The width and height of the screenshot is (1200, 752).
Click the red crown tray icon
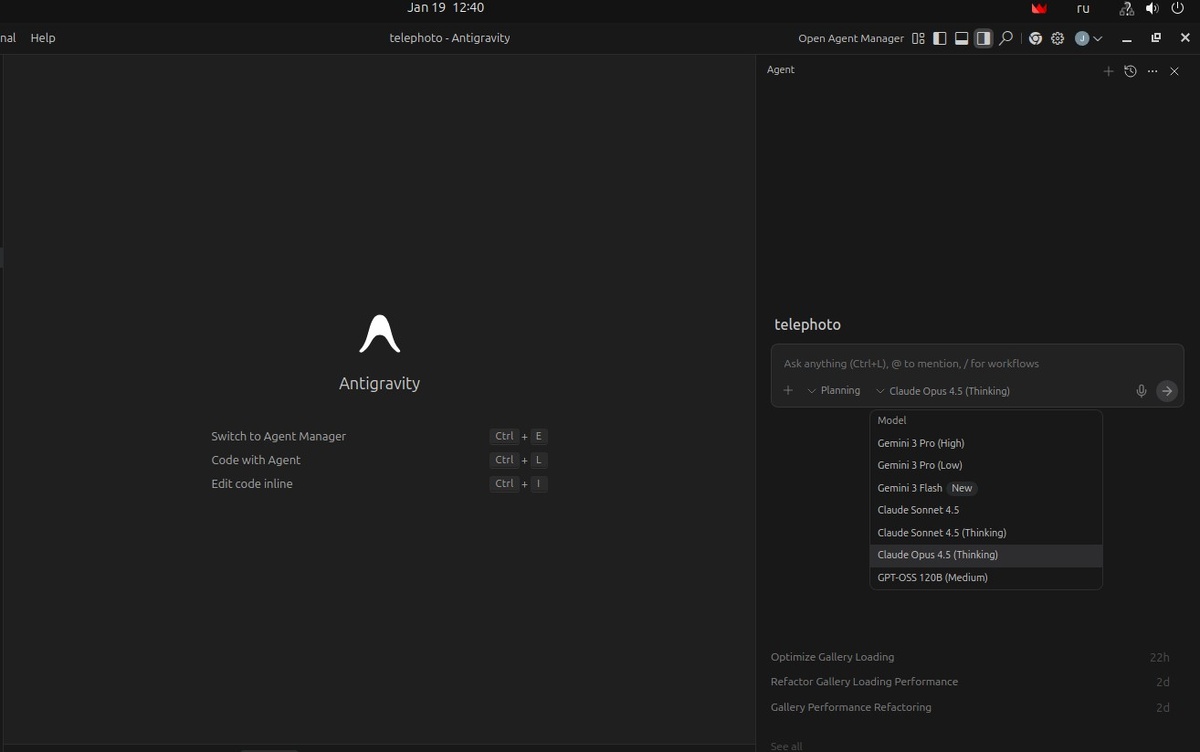[x=1039, y=8]
